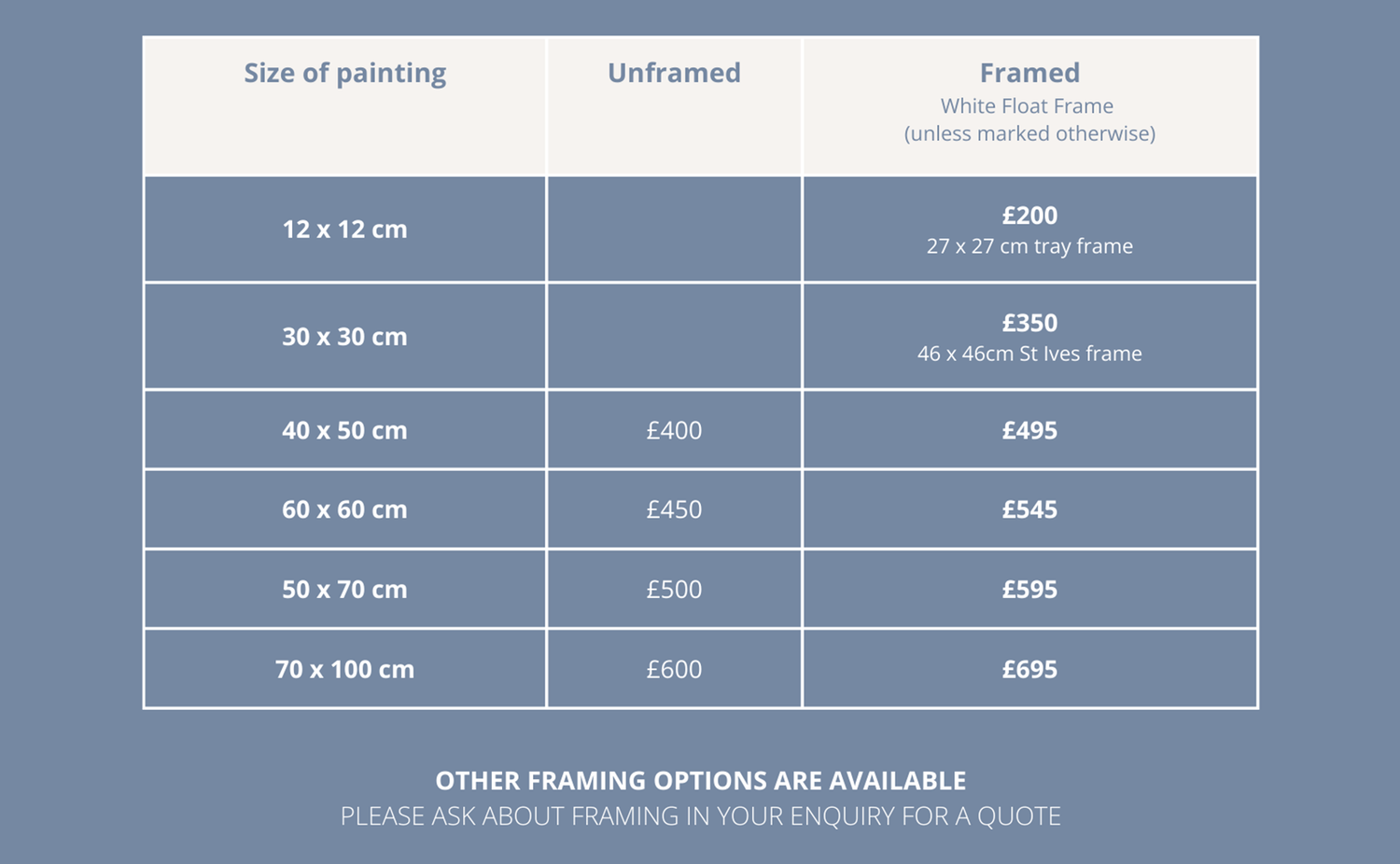Click the £600 unframed price
Viewport: 1400px width, 864px height.
(x=674, y=669)
